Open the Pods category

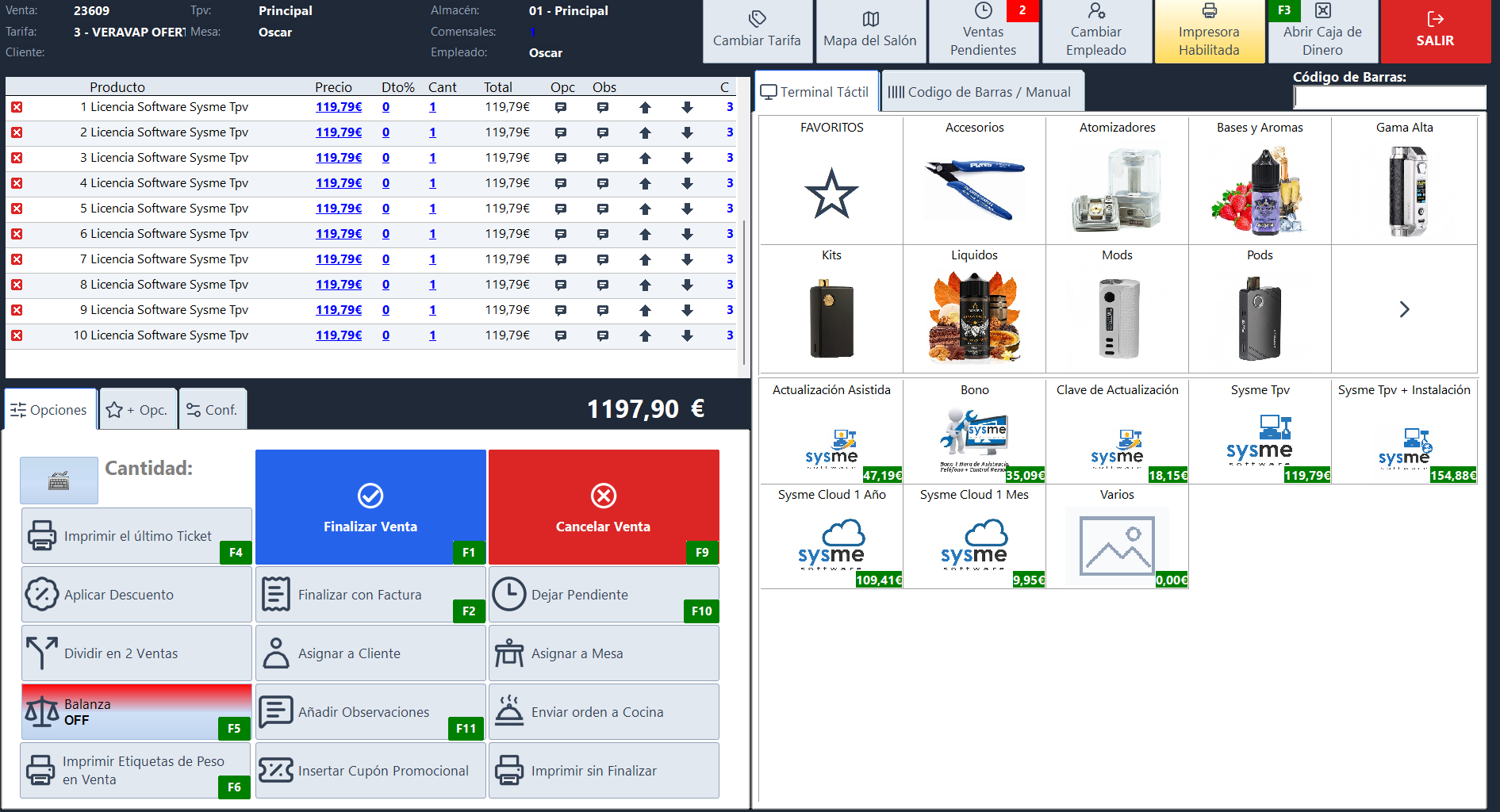[1260, 308]
